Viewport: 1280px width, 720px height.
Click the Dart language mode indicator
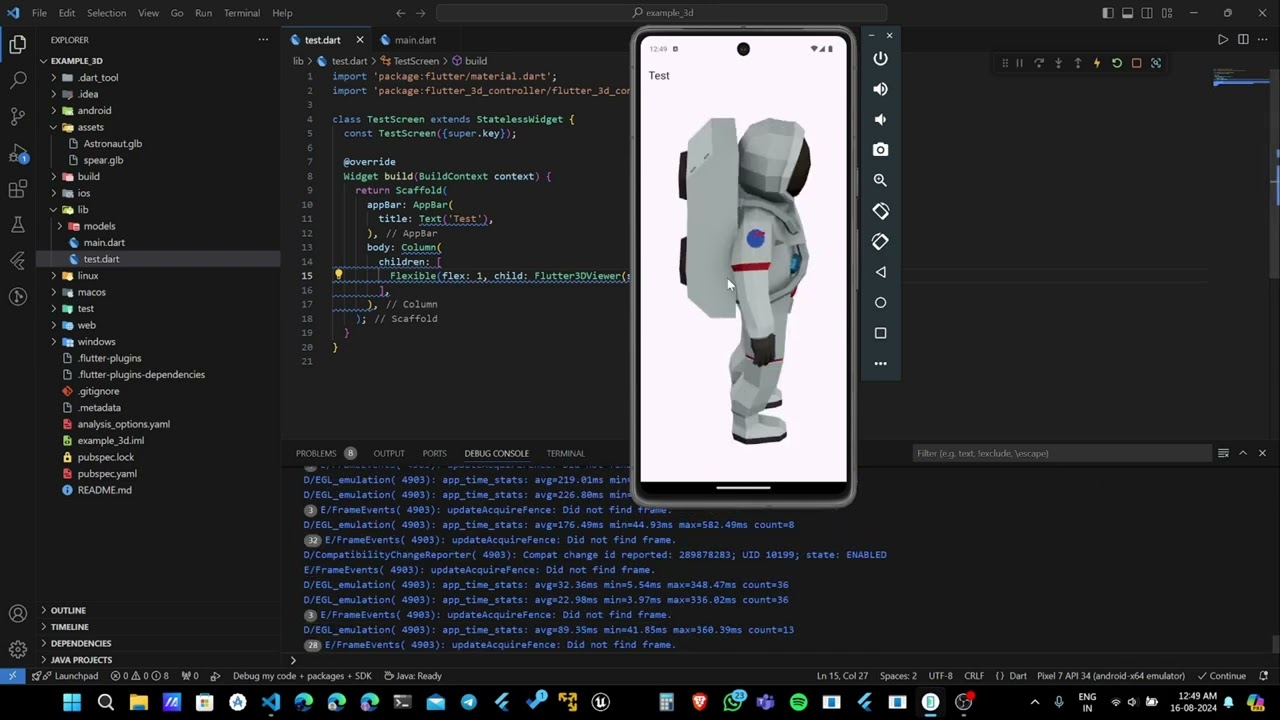tap(1018, 676)
